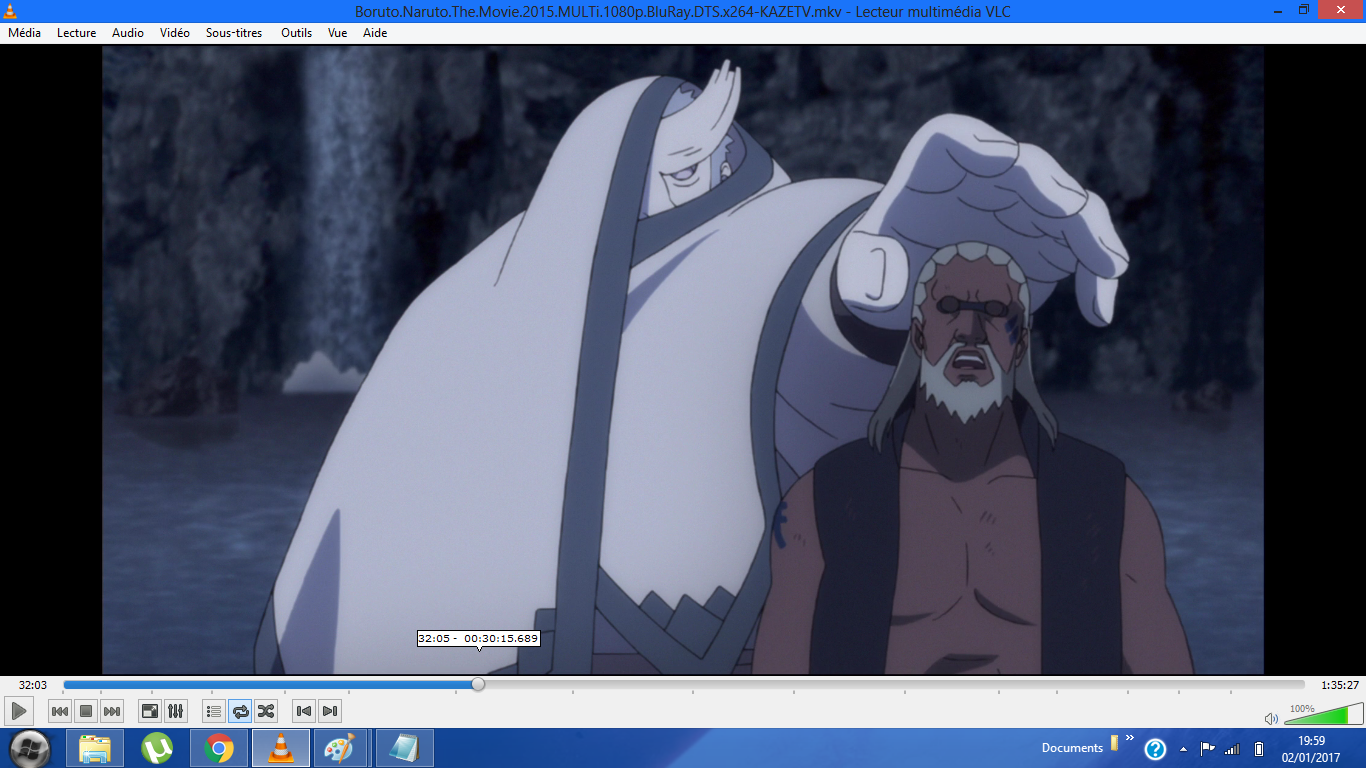
Task: Click the video display area
Action: [x=683, y=360]
